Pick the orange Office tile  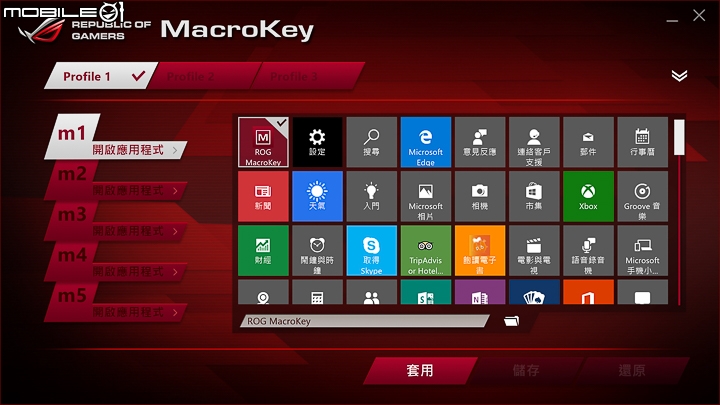click(x=588, y=292)
